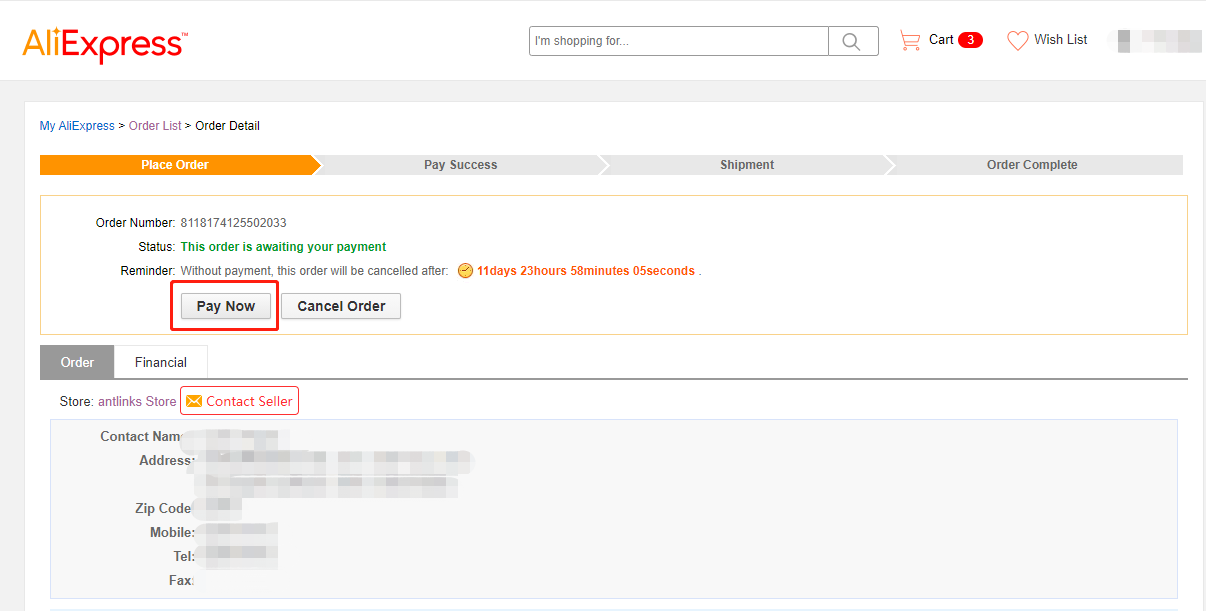Viewport: 1206px width, 611px height.
Task: Click the Contact Seller link
Action: (x=249, y=401)
